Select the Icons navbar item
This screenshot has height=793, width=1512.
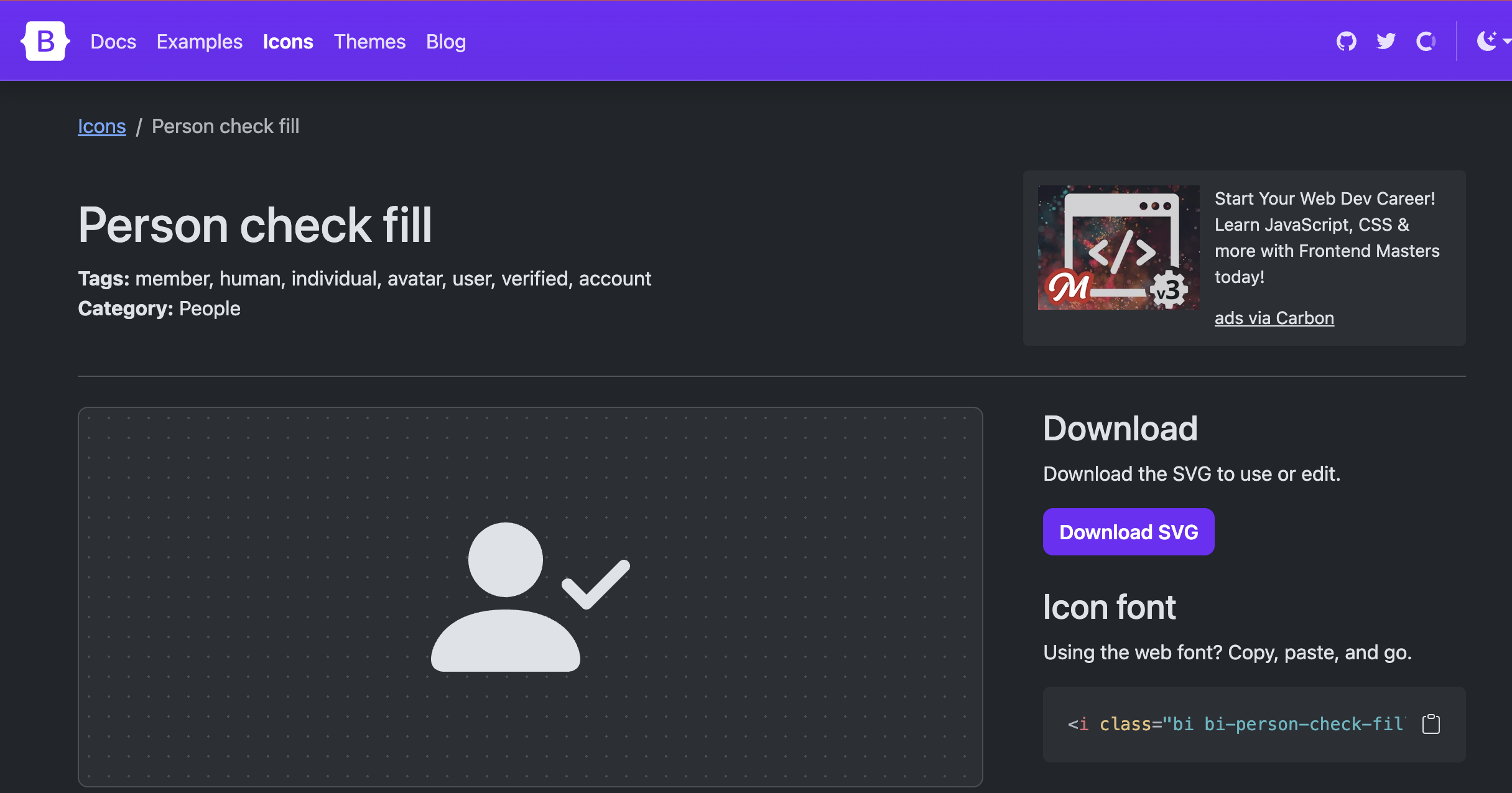point(288,42)
